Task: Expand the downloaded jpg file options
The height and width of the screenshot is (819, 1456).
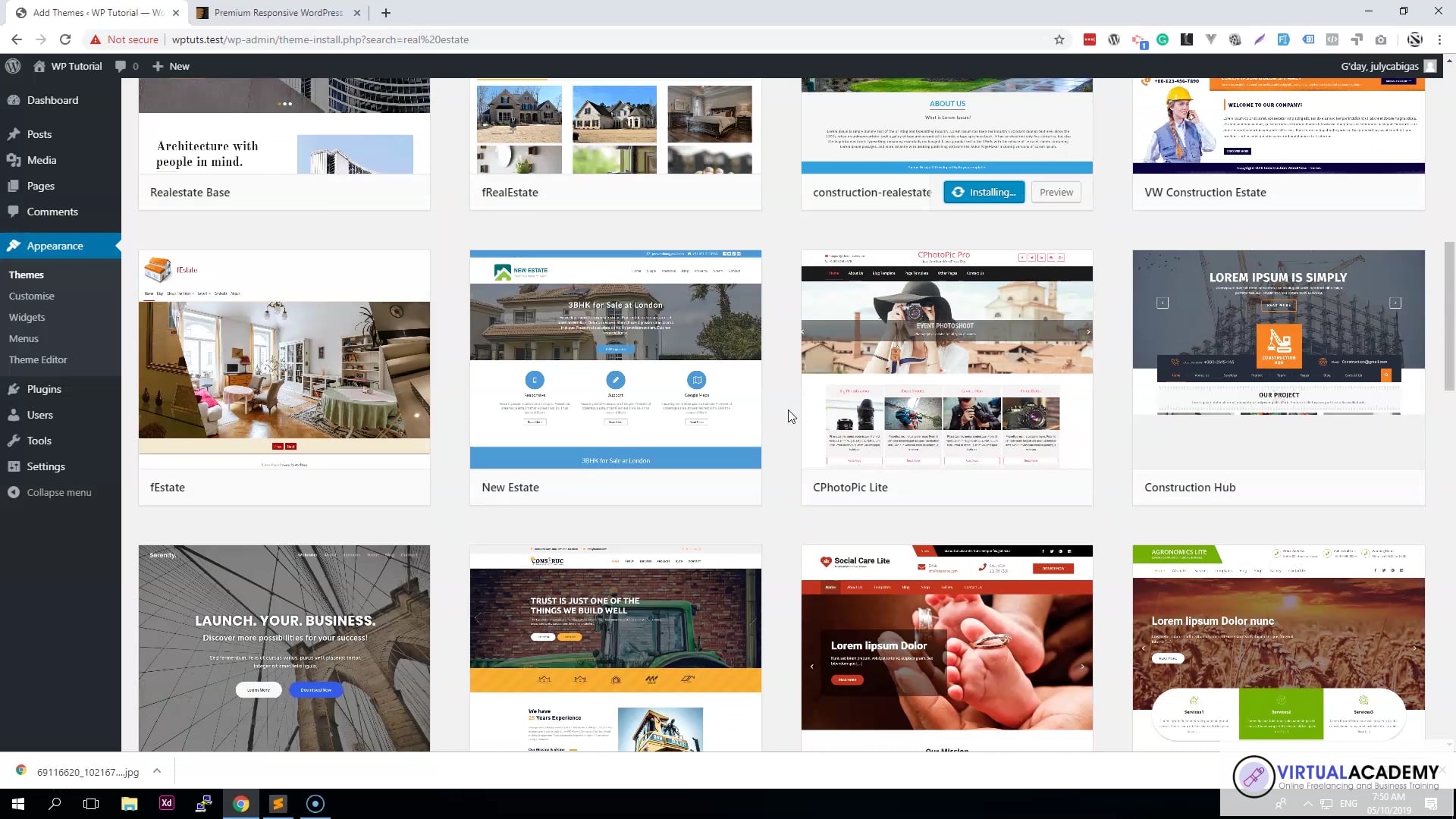Action: click(157, 771)
